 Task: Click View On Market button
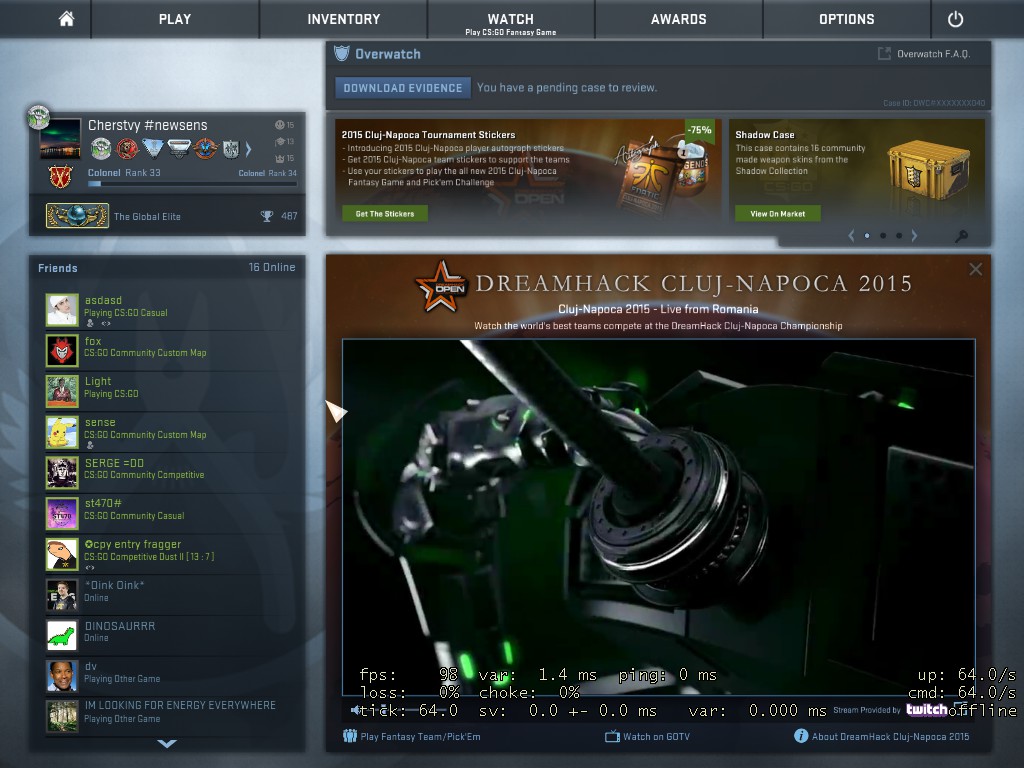point(777,214)
